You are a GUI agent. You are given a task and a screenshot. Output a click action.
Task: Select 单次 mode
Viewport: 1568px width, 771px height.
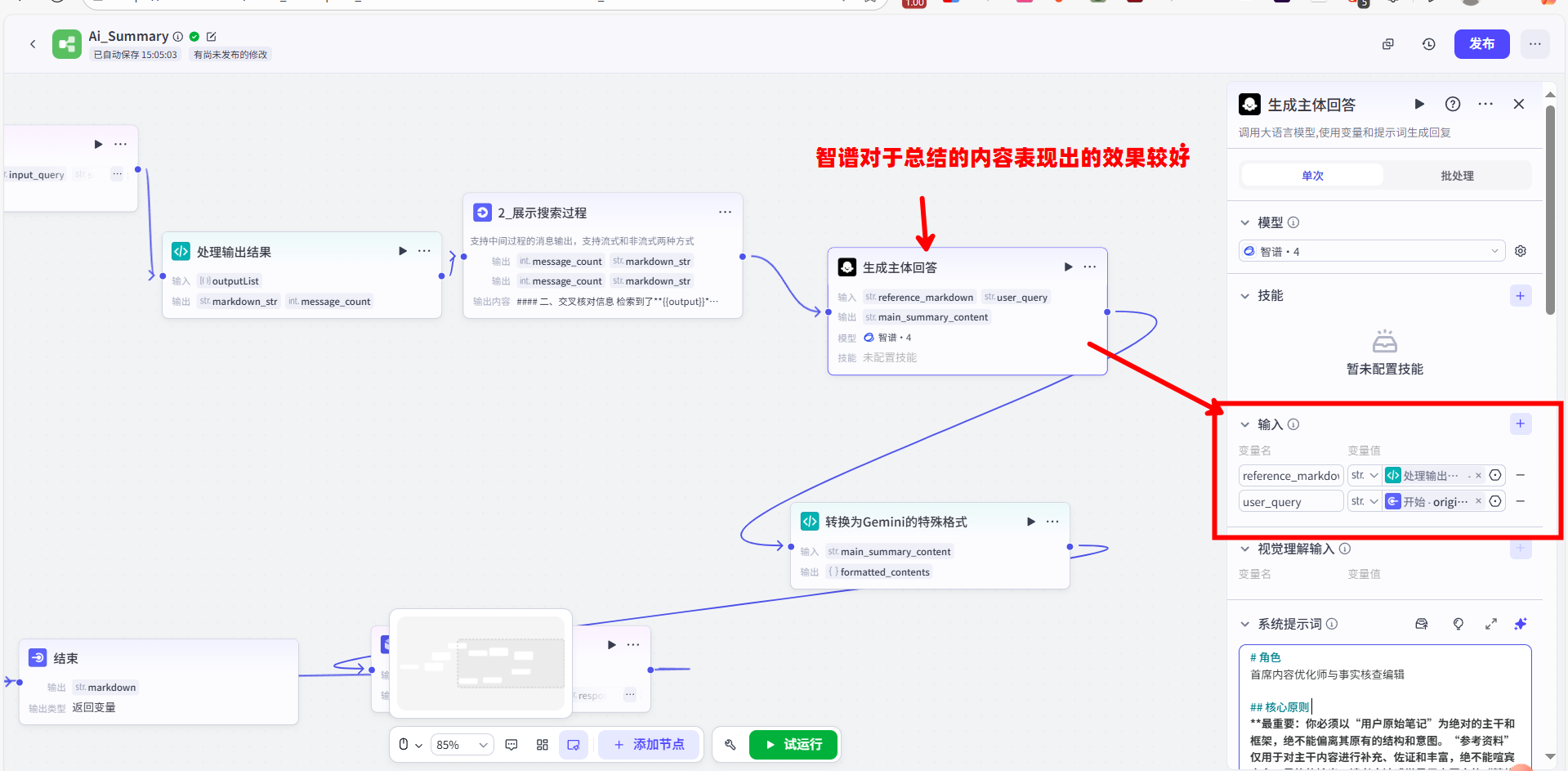point(1312,176)
